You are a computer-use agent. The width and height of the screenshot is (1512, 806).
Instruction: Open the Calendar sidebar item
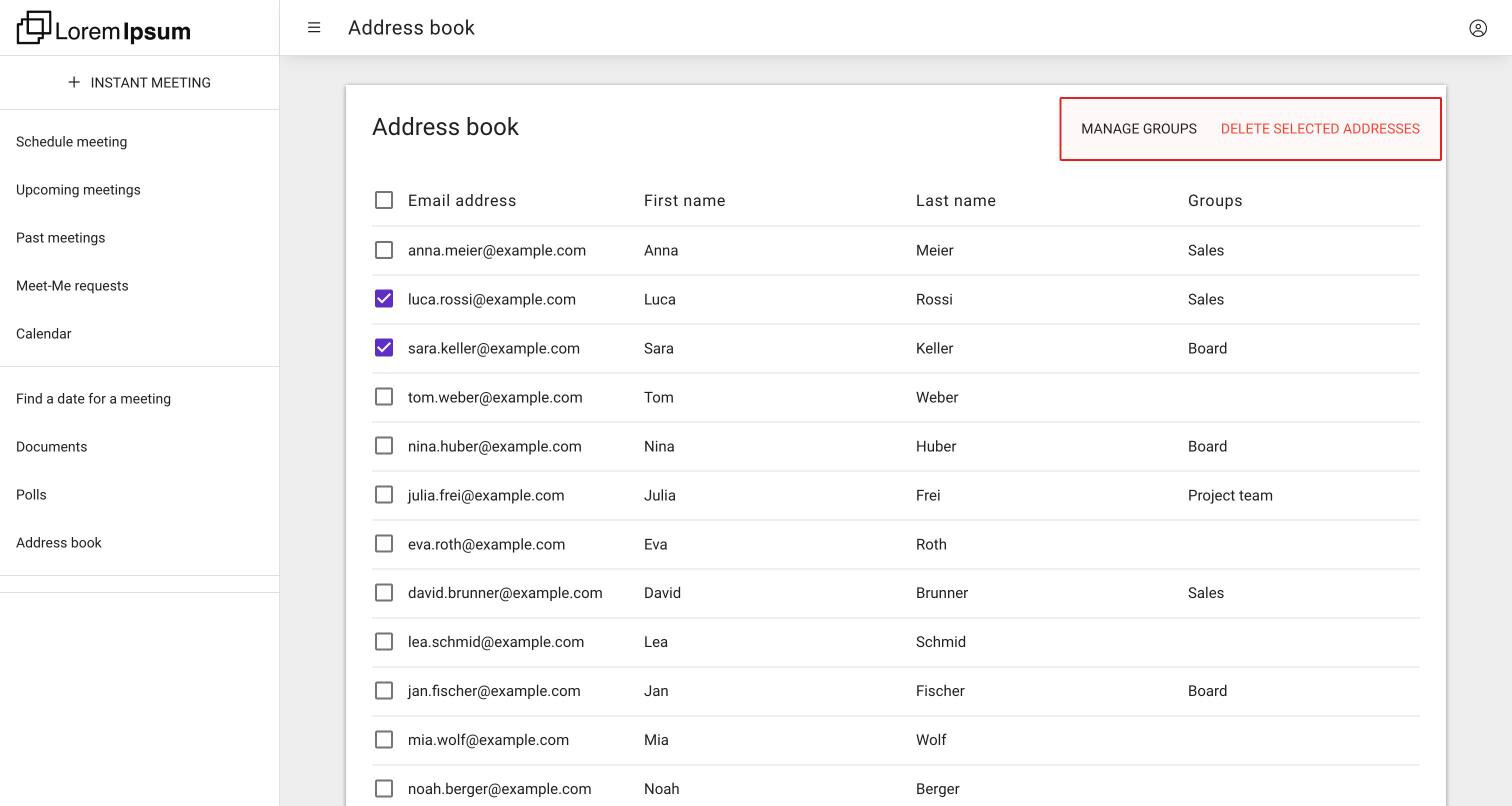[44, 334]
